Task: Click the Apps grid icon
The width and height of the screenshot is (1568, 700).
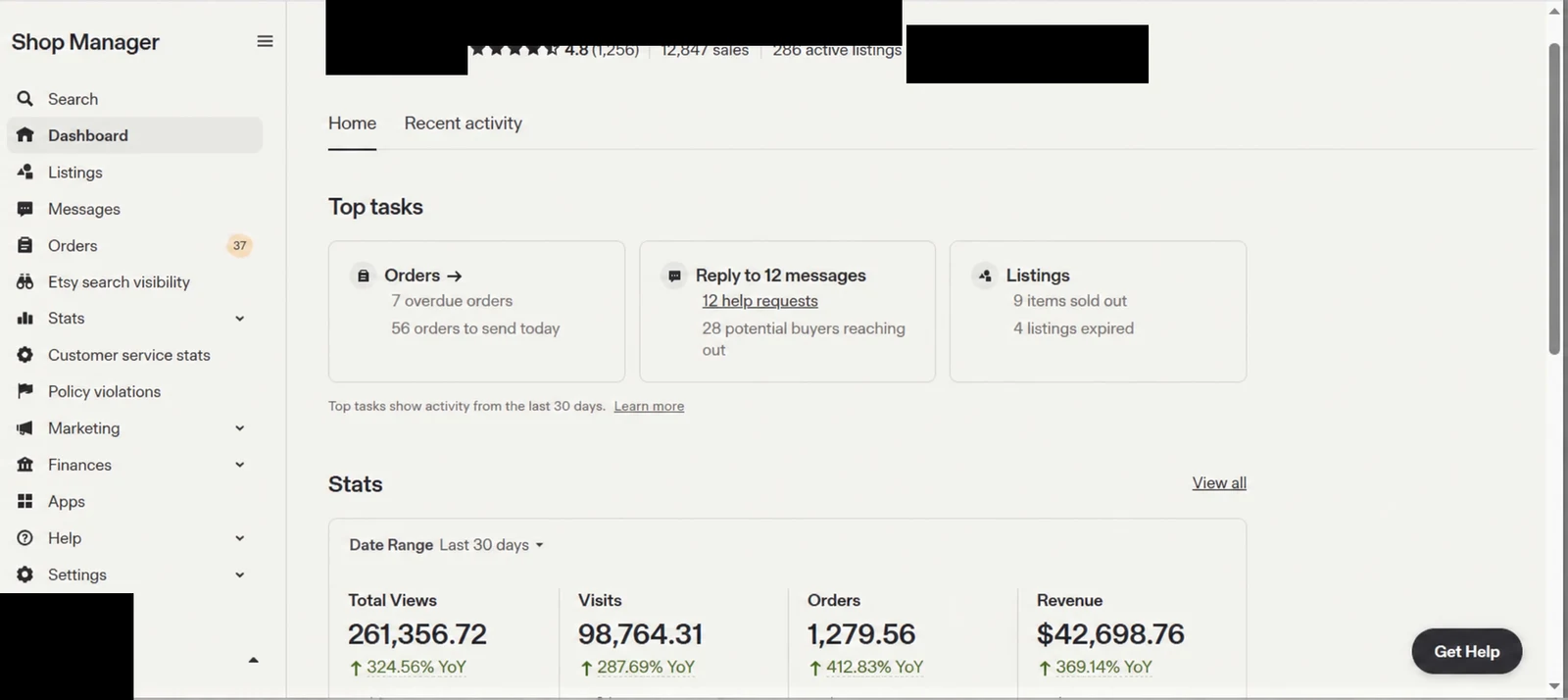Action: point(25,501)
